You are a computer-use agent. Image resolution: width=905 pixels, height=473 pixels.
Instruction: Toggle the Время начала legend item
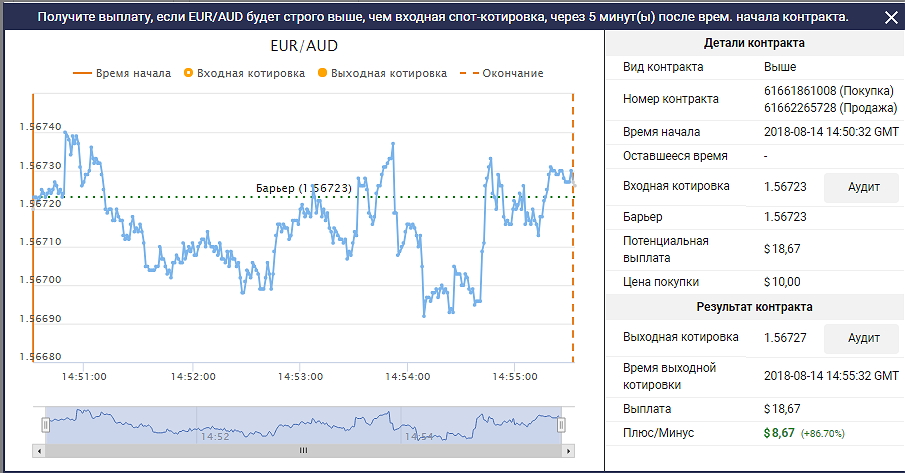122,73
